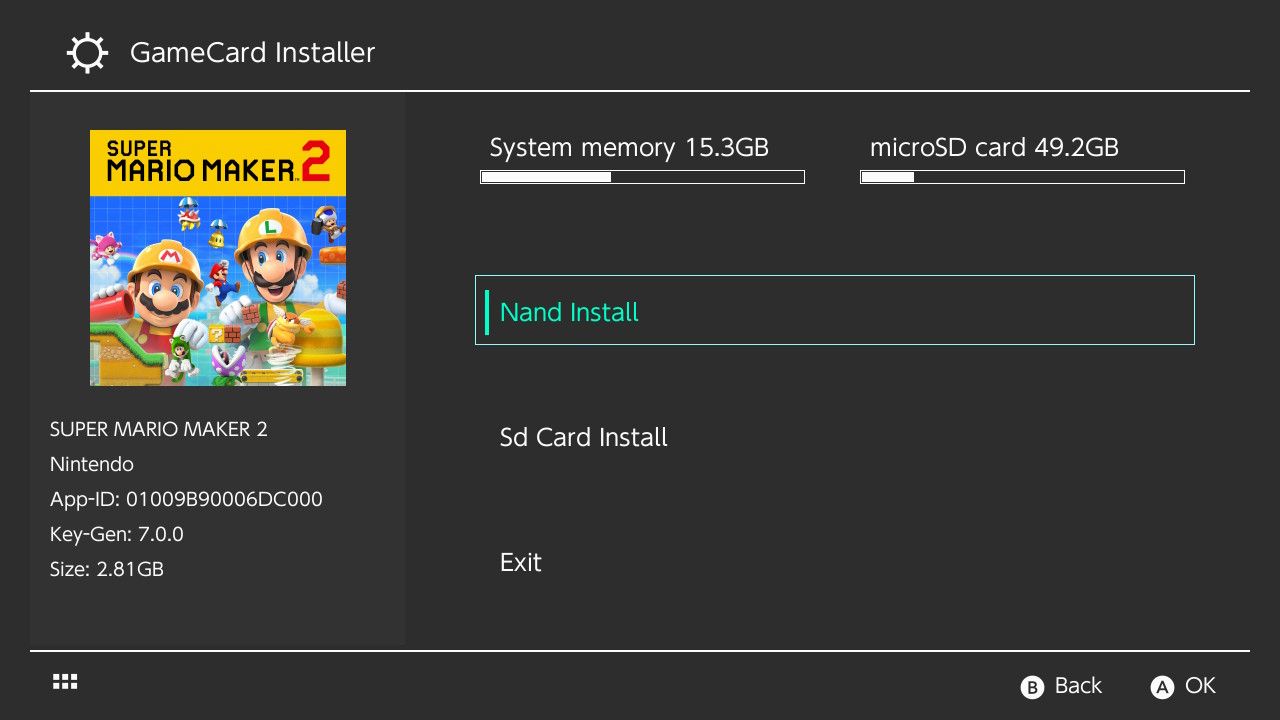Click the B button icon for Back

[x=1032, y=687]
